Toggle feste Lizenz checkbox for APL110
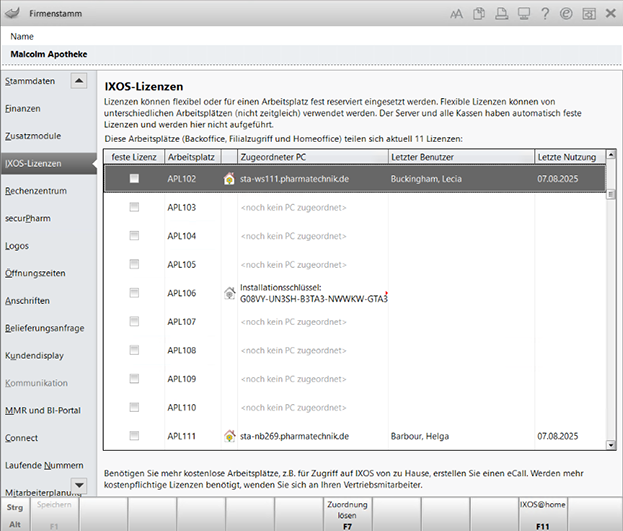Viewport: 623px width, 531px height. tap(134, 407)
